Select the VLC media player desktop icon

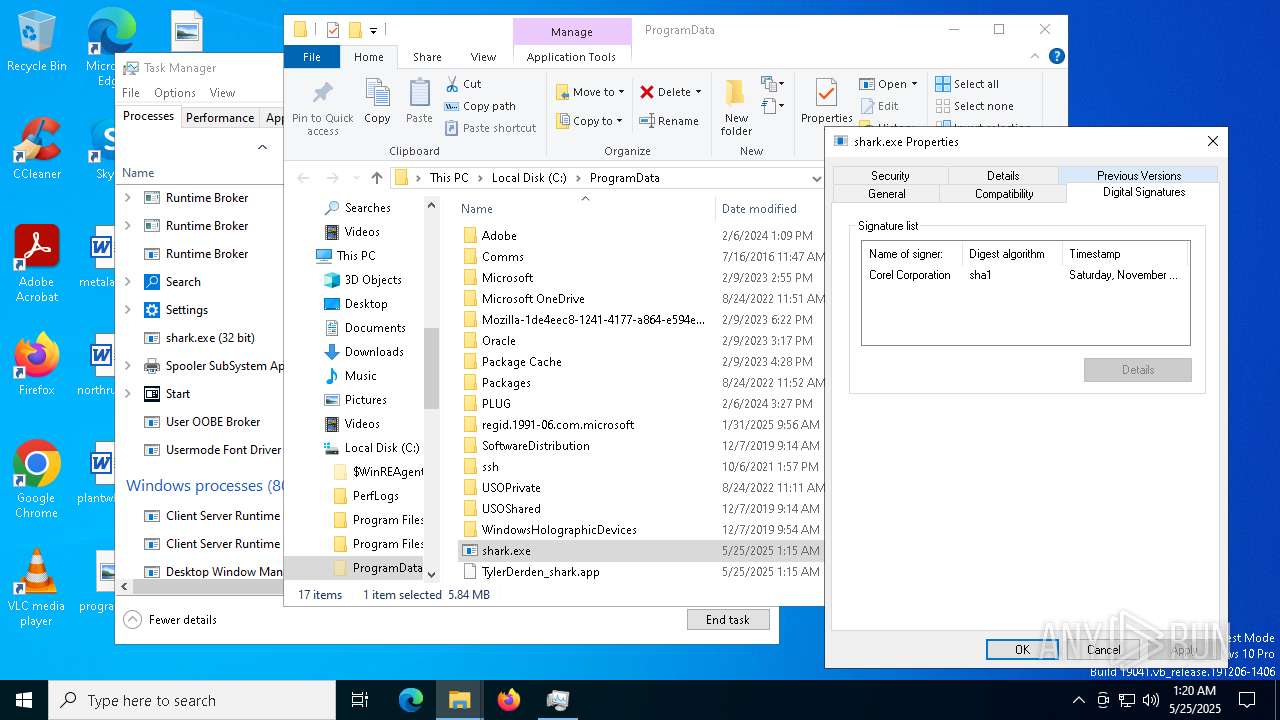[36, 588]
